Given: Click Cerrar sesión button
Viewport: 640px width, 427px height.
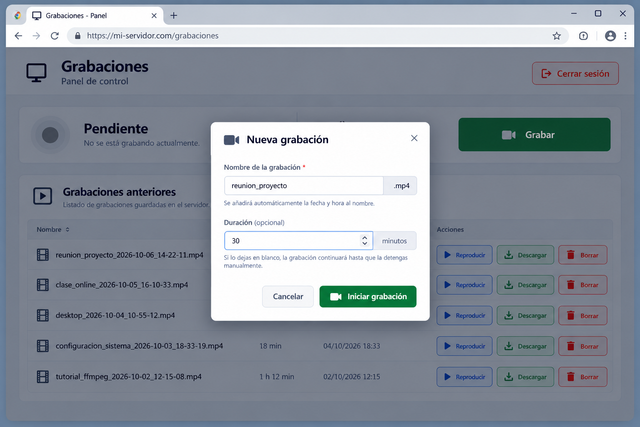Looking at the screenshot, I should 575,73.
